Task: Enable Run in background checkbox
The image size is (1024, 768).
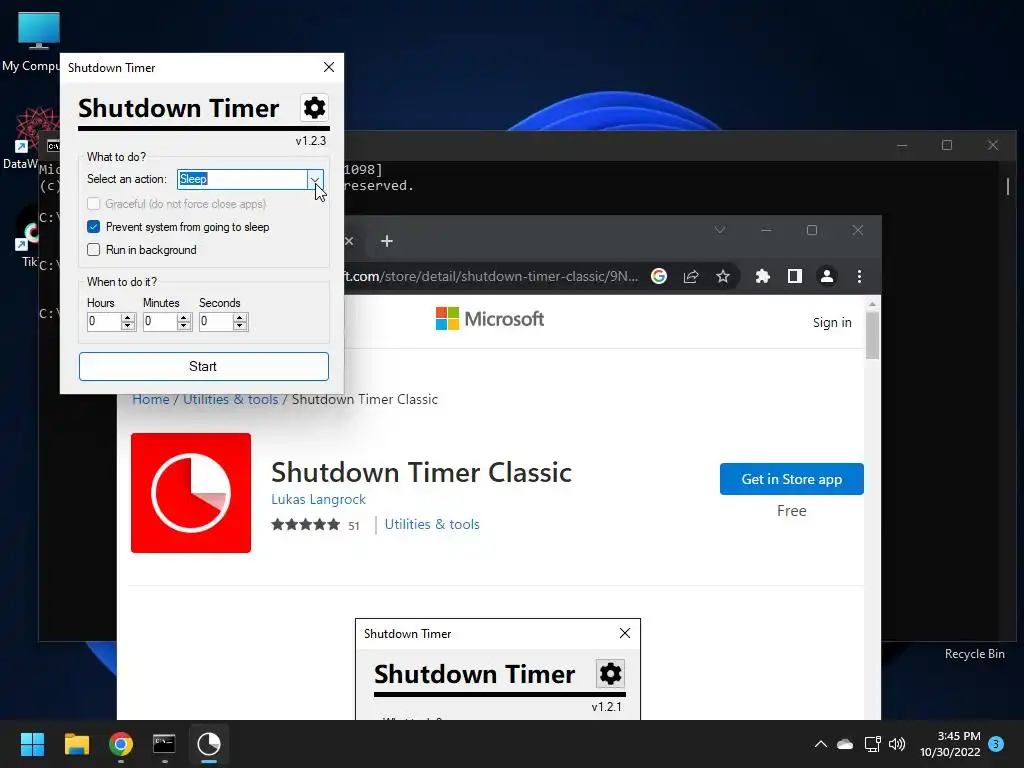Action: [93, 249]
